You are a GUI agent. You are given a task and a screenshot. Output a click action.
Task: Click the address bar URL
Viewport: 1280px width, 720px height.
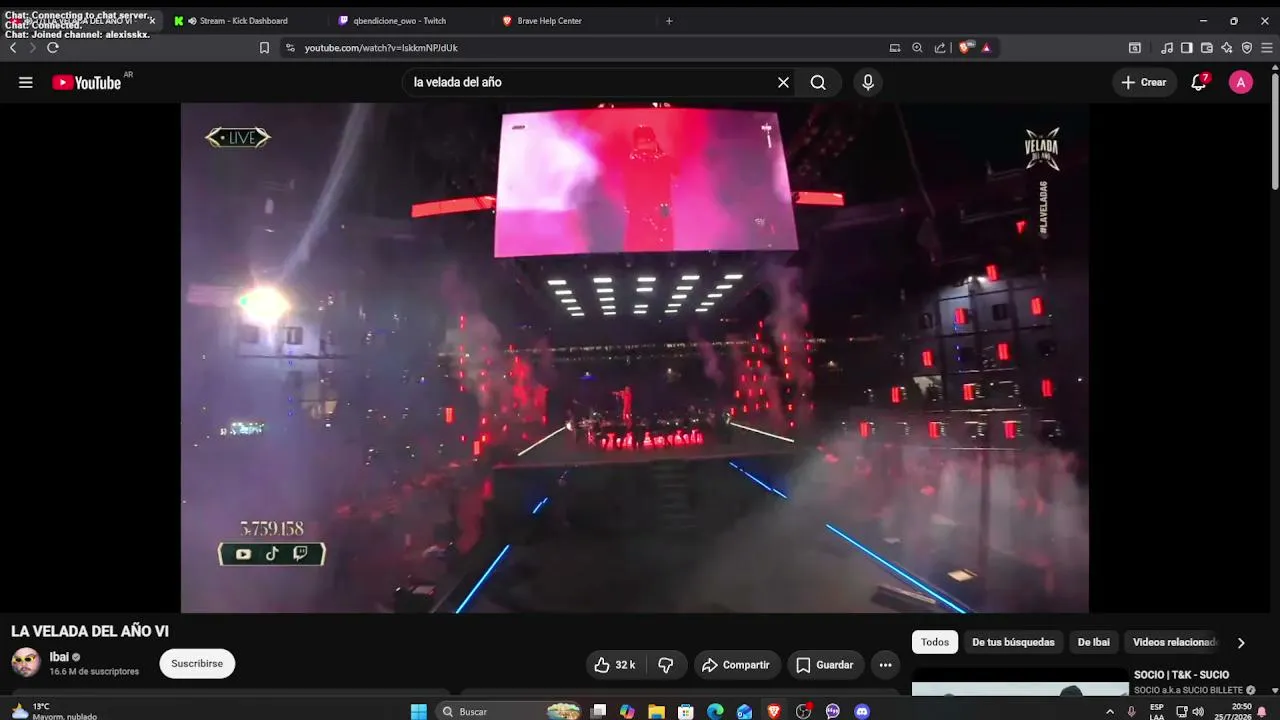[381, 48]
